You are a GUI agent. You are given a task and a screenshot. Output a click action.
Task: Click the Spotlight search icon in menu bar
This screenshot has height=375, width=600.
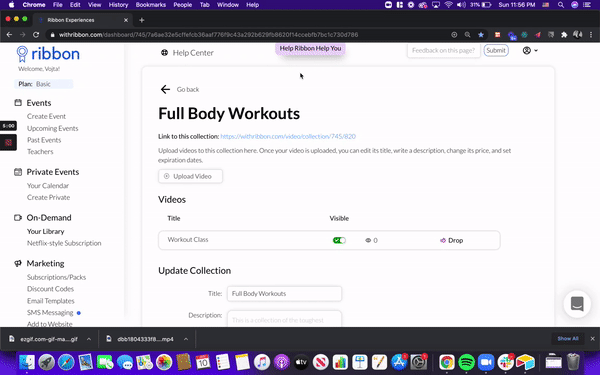pos(561,5)
